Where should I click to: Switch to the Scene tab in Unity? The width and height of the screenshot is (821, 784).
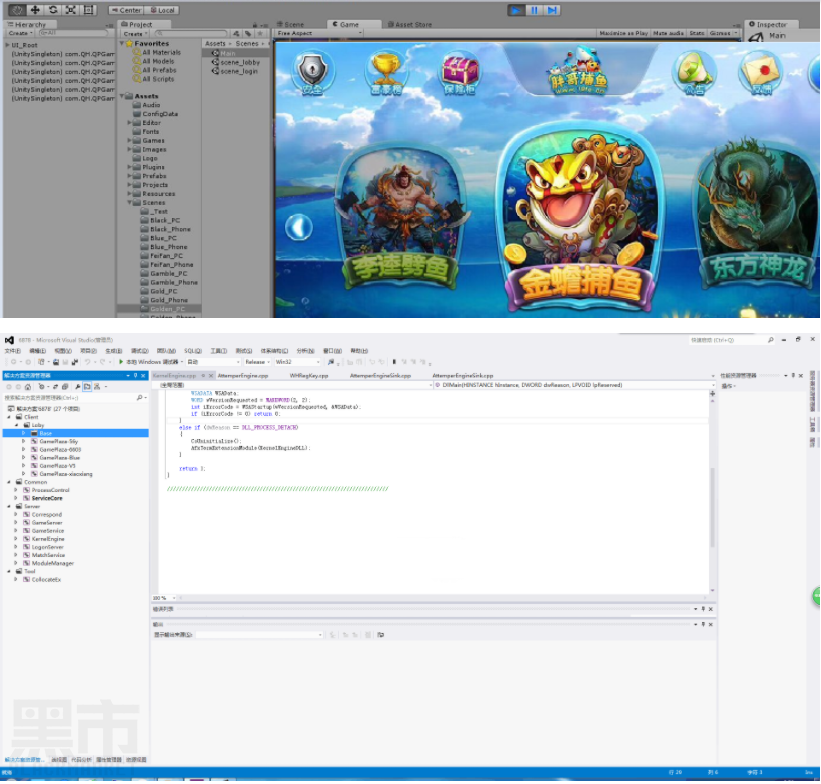291,25
